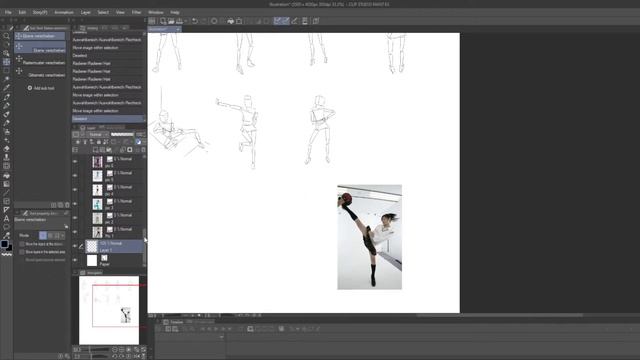
Task: Click the Save icon in command bar
Action: [x=179, y=21]
